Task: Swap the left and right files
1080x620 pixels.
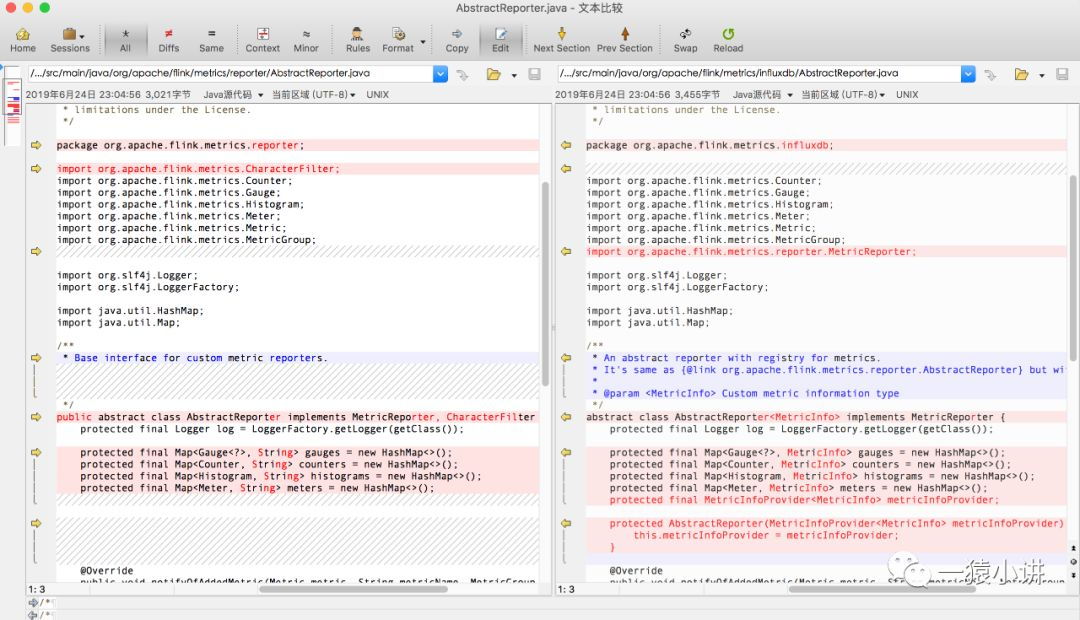Action: (685, 40)
